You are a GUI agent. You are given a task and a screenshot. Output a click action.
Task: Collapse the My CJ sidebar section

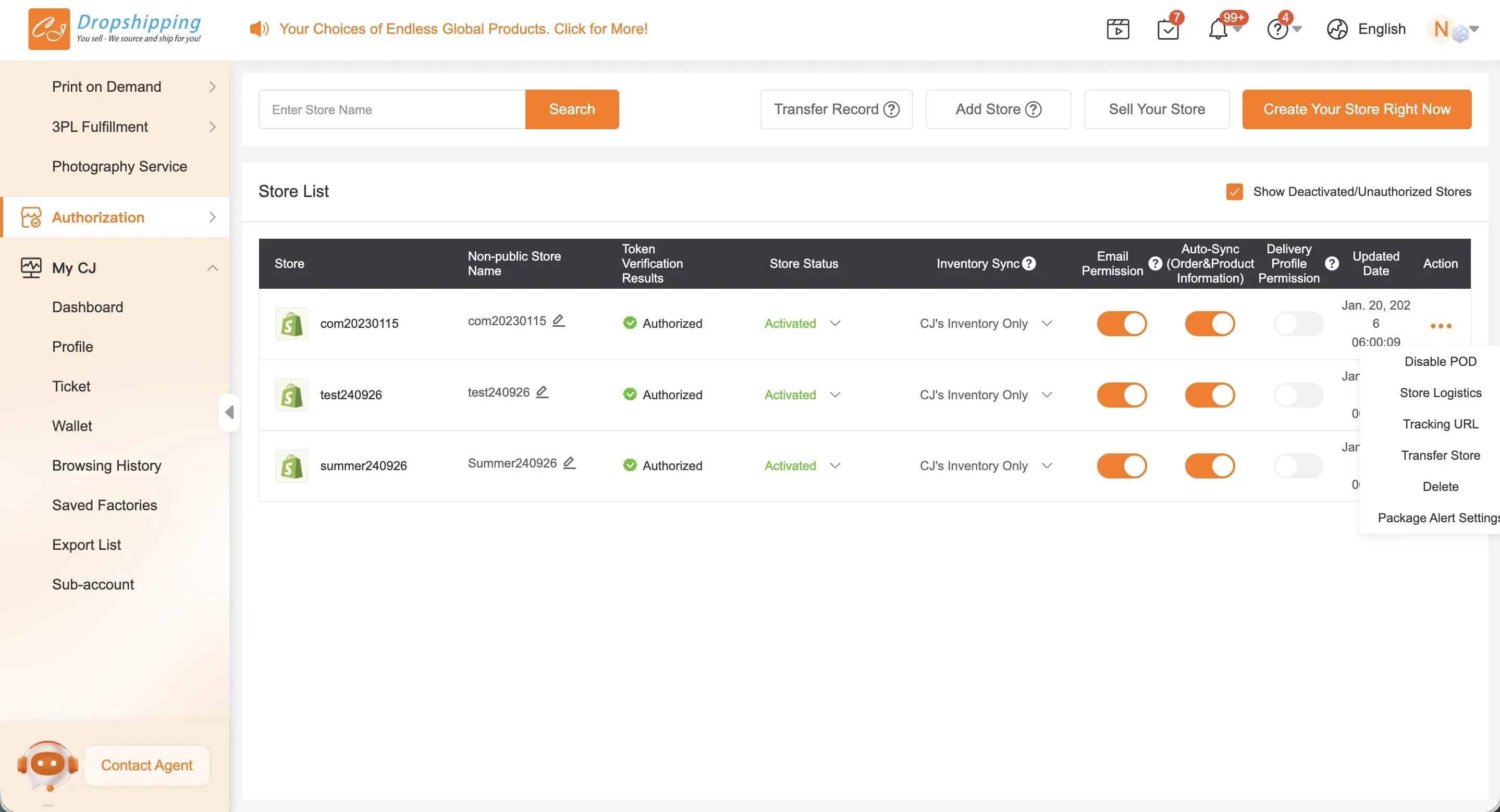[x=213, y=268]
